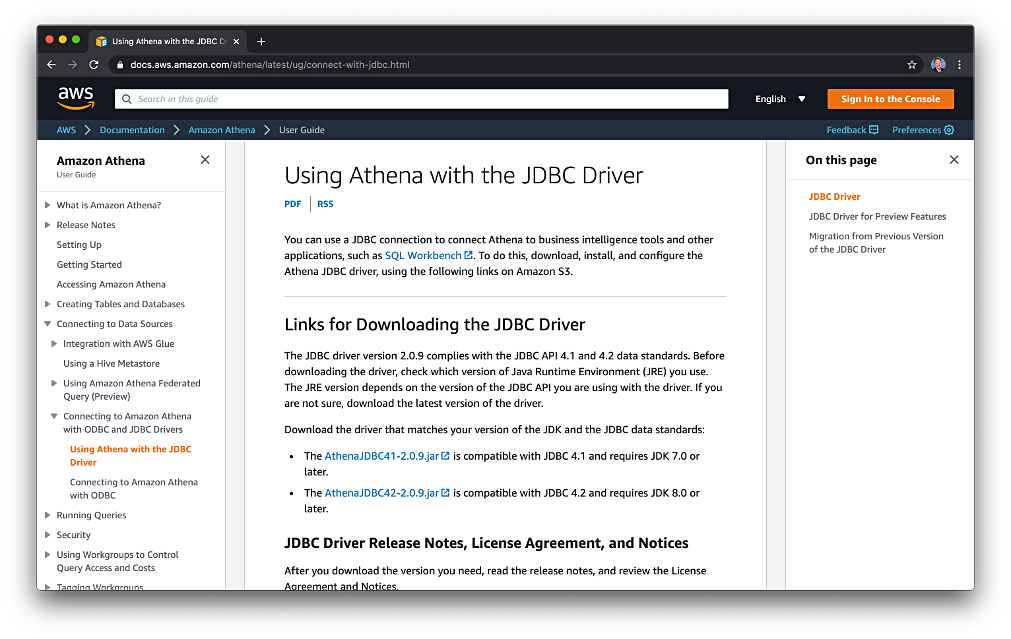Expand the Security section in the sidebar
Viewport: 1011px width, 639px height.
click(x=45, y=534)
